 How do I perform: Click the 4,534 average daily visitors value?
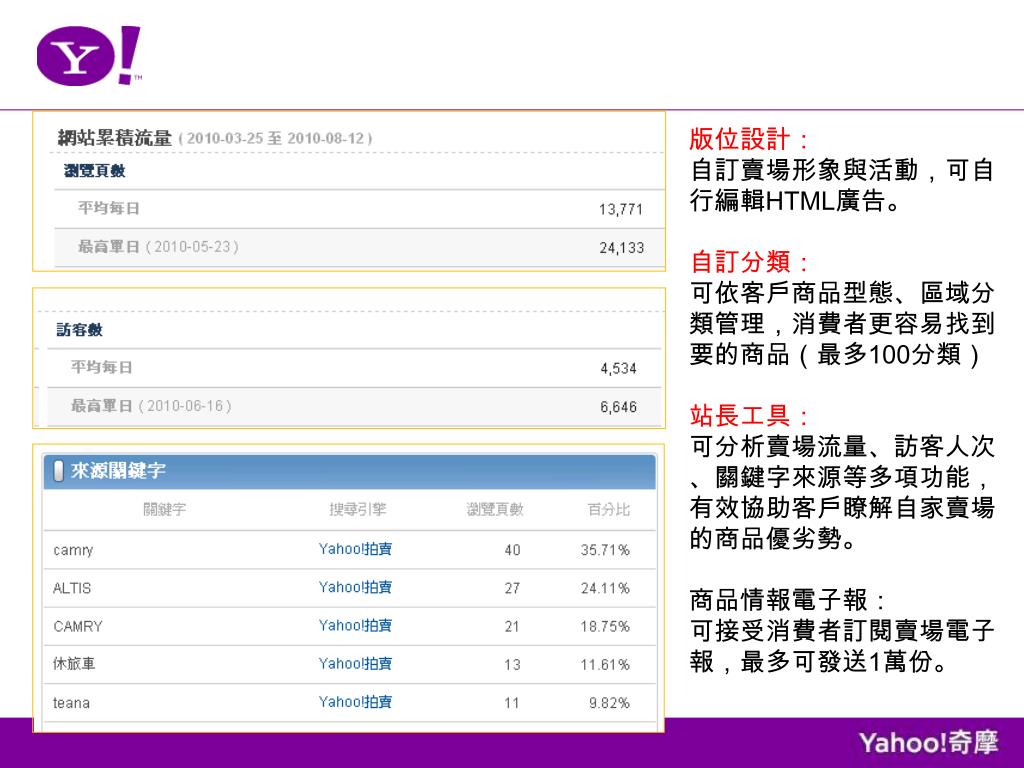pos(618,368)
